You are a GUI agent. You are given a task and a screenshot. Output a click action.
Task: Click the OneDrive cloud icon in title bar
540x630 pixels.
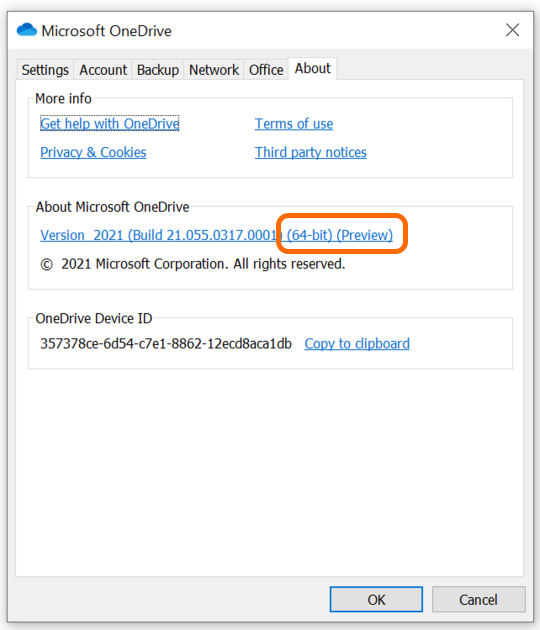point(27,30)
